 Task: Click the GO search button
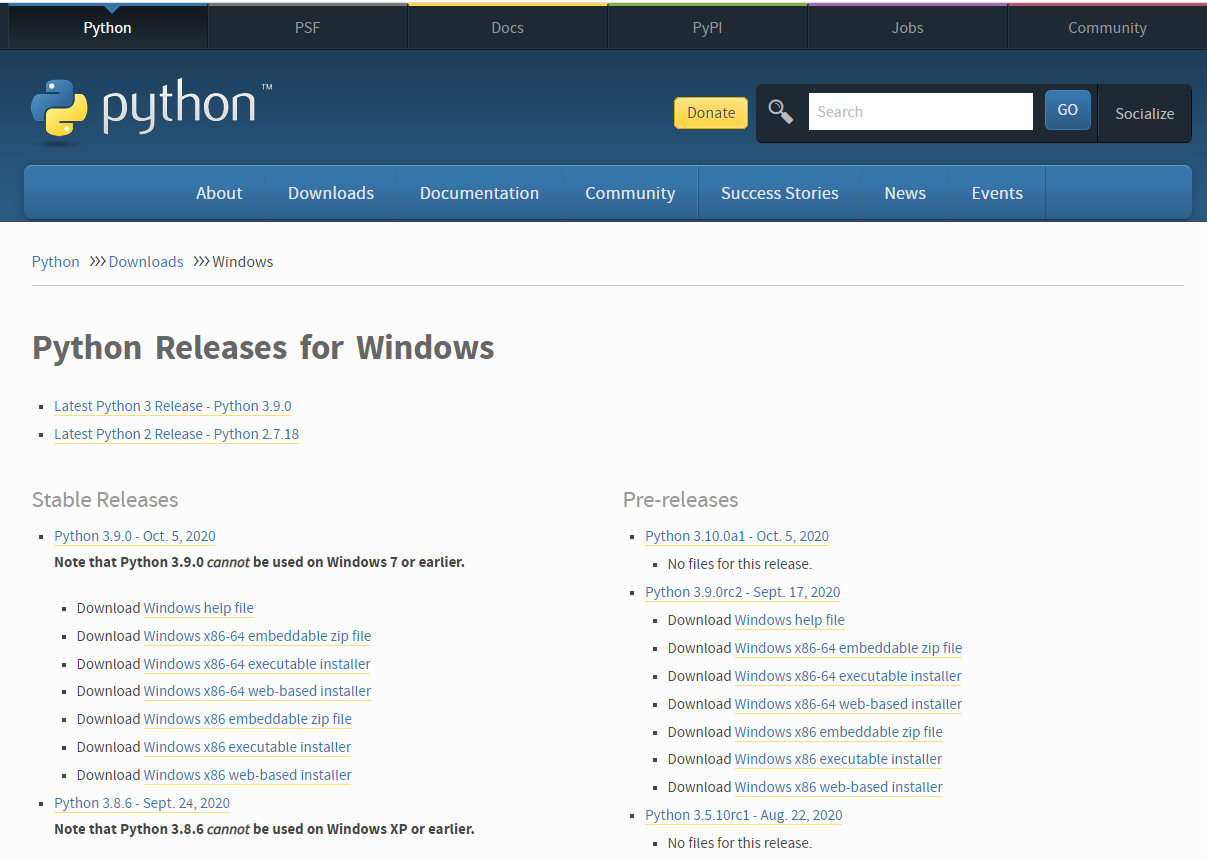(1068, 111)
